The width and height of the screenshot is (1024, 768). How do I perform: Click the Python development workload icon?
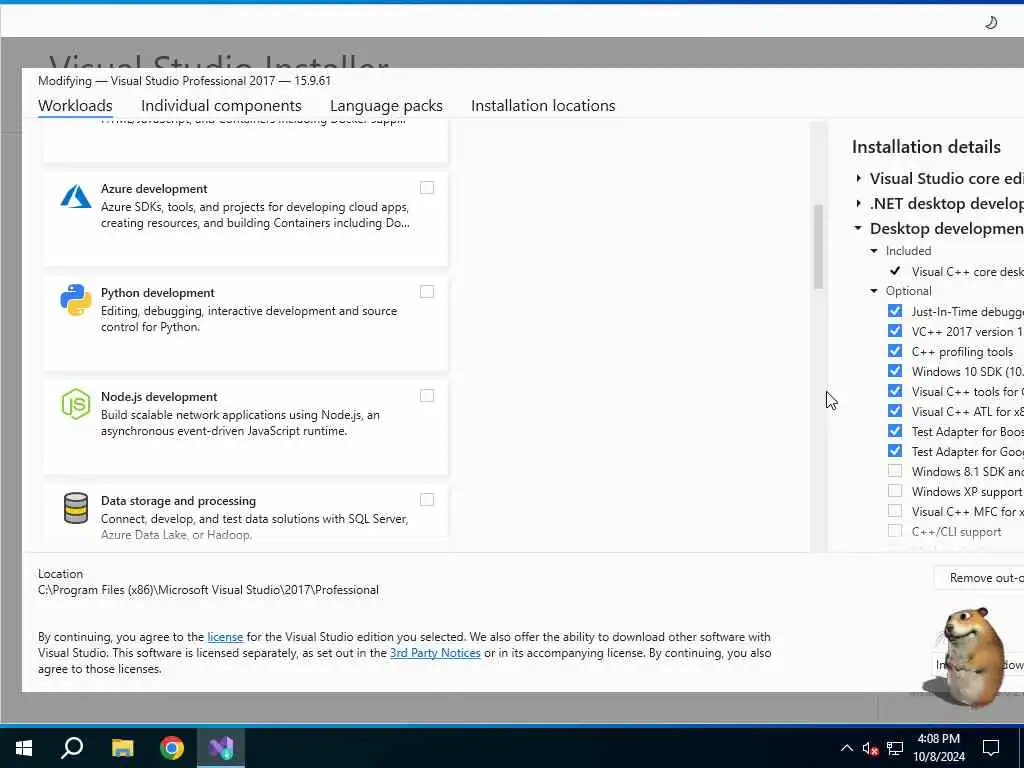[76, 300]
